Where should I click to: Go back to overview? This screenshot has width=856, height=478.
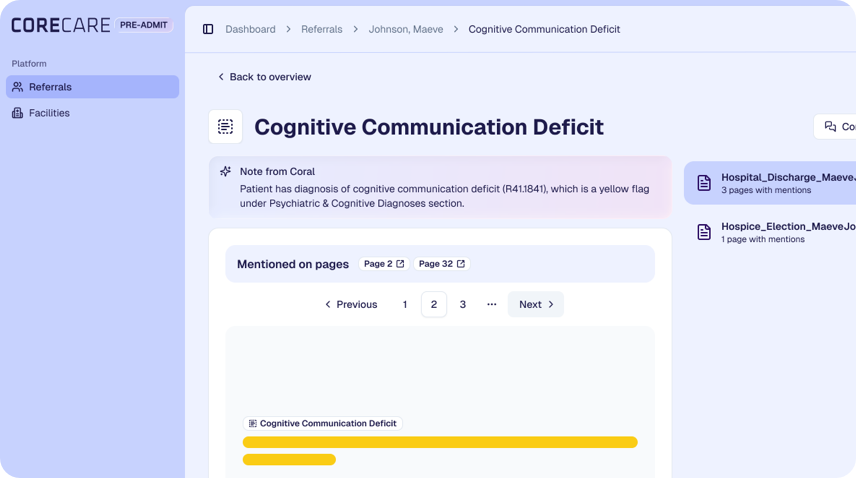coord(264,77)
